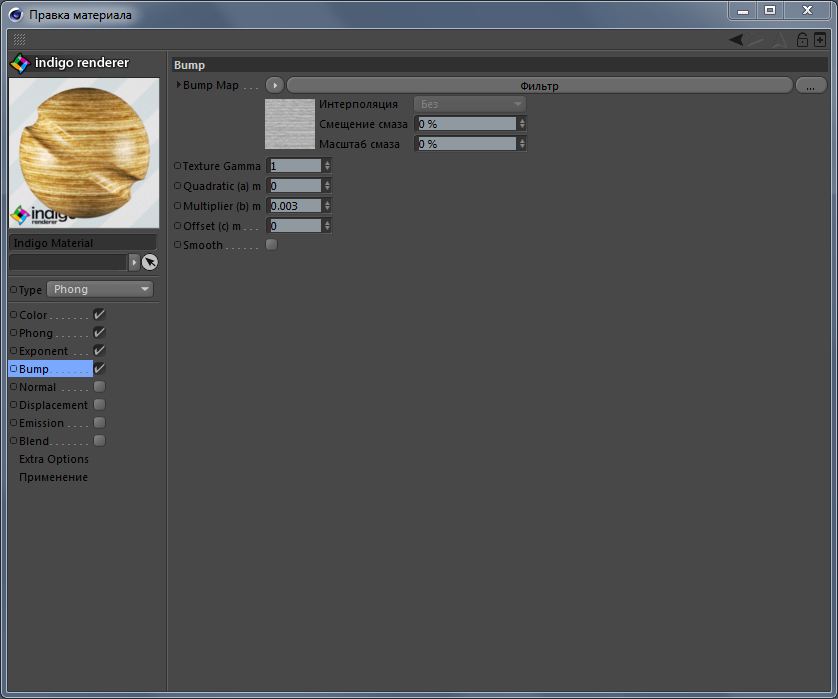Open the Bump Map texture arrow menu
Image resolution: width=838 pixels, height=699 pixels.
point(274,85)
